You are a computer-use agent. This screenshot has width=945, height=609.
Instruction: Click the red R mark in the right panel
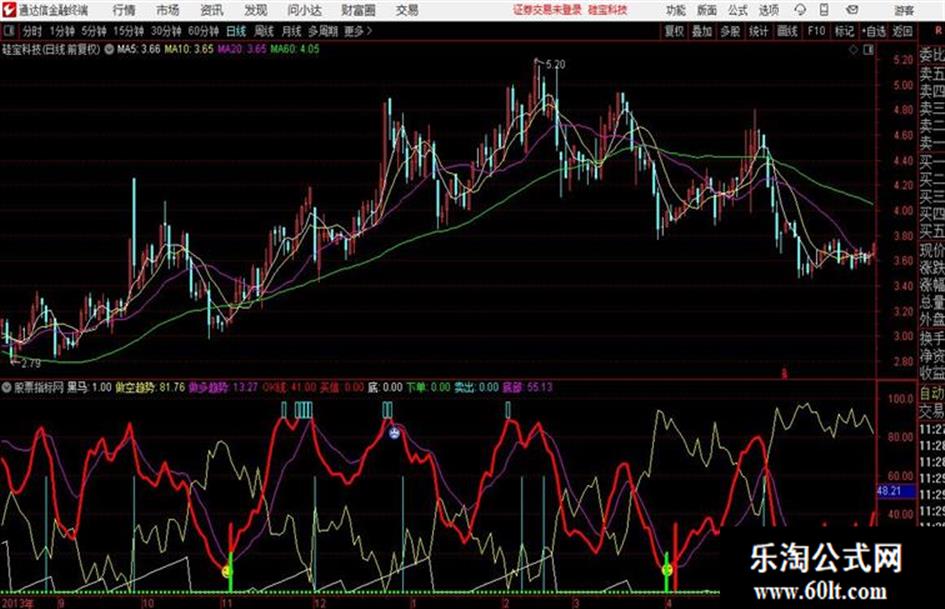pos(938,31)
